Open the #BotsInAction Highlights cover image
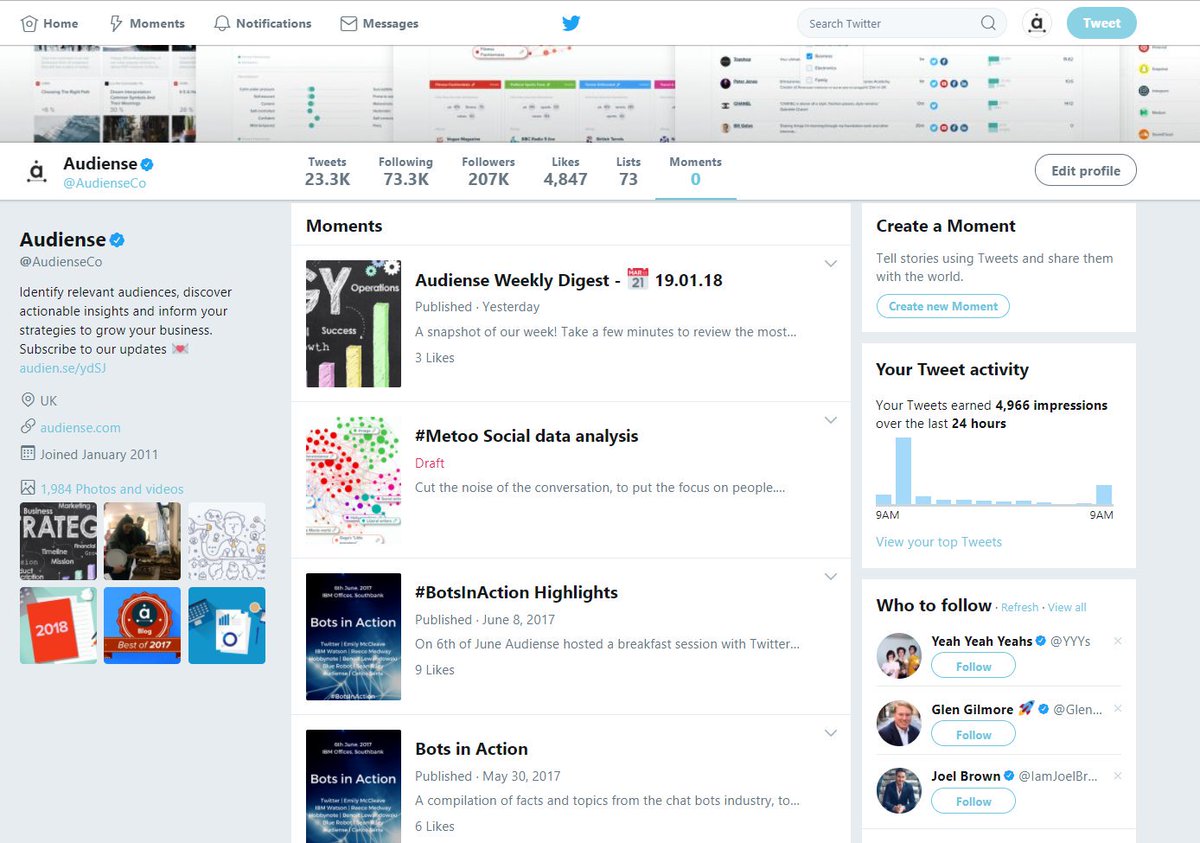The width and height of the screenshot is (1200, 843). [353, 636]
